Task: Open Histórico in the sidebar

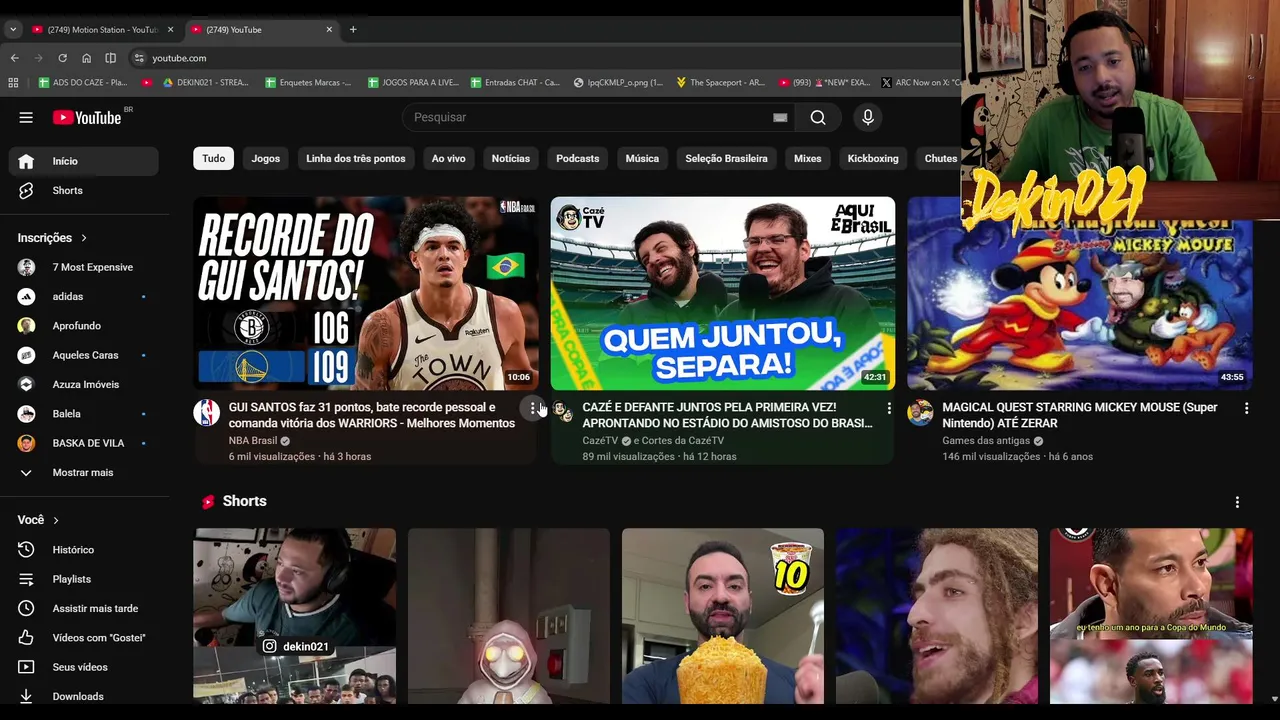Action: pyautogui.click(x=84, y=550)
